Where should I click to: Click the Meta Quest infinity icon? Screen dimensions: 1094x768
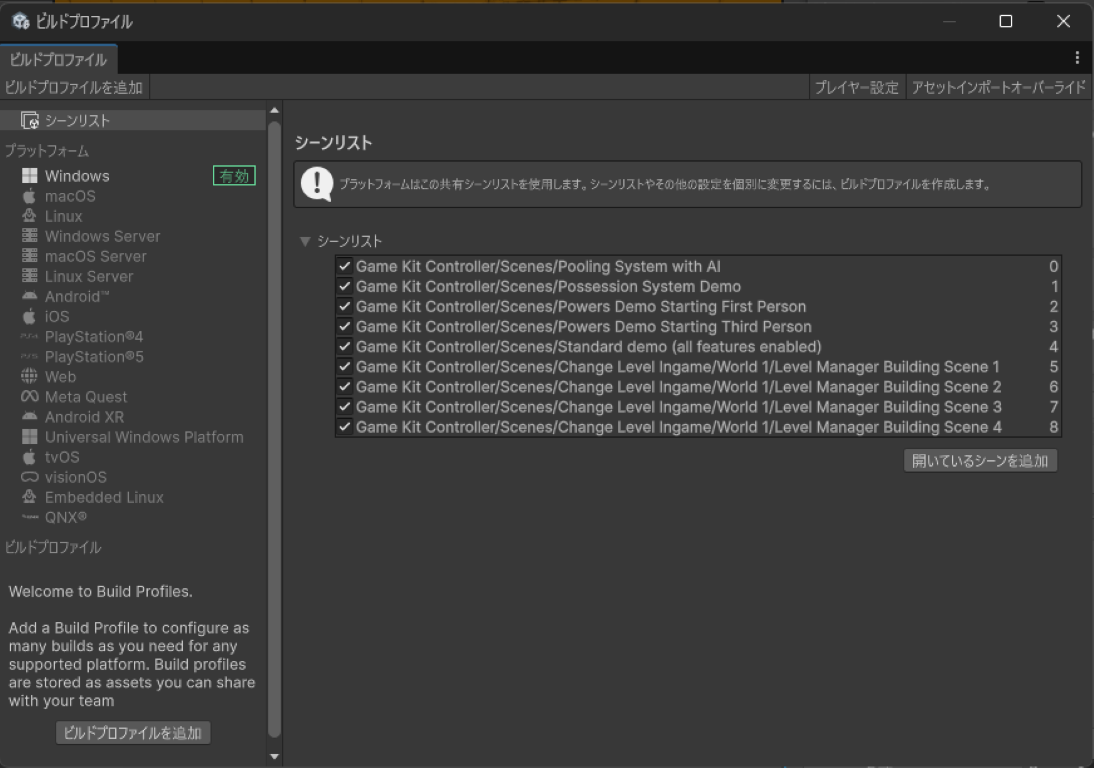pyautogui.click(x=29, y=397)
